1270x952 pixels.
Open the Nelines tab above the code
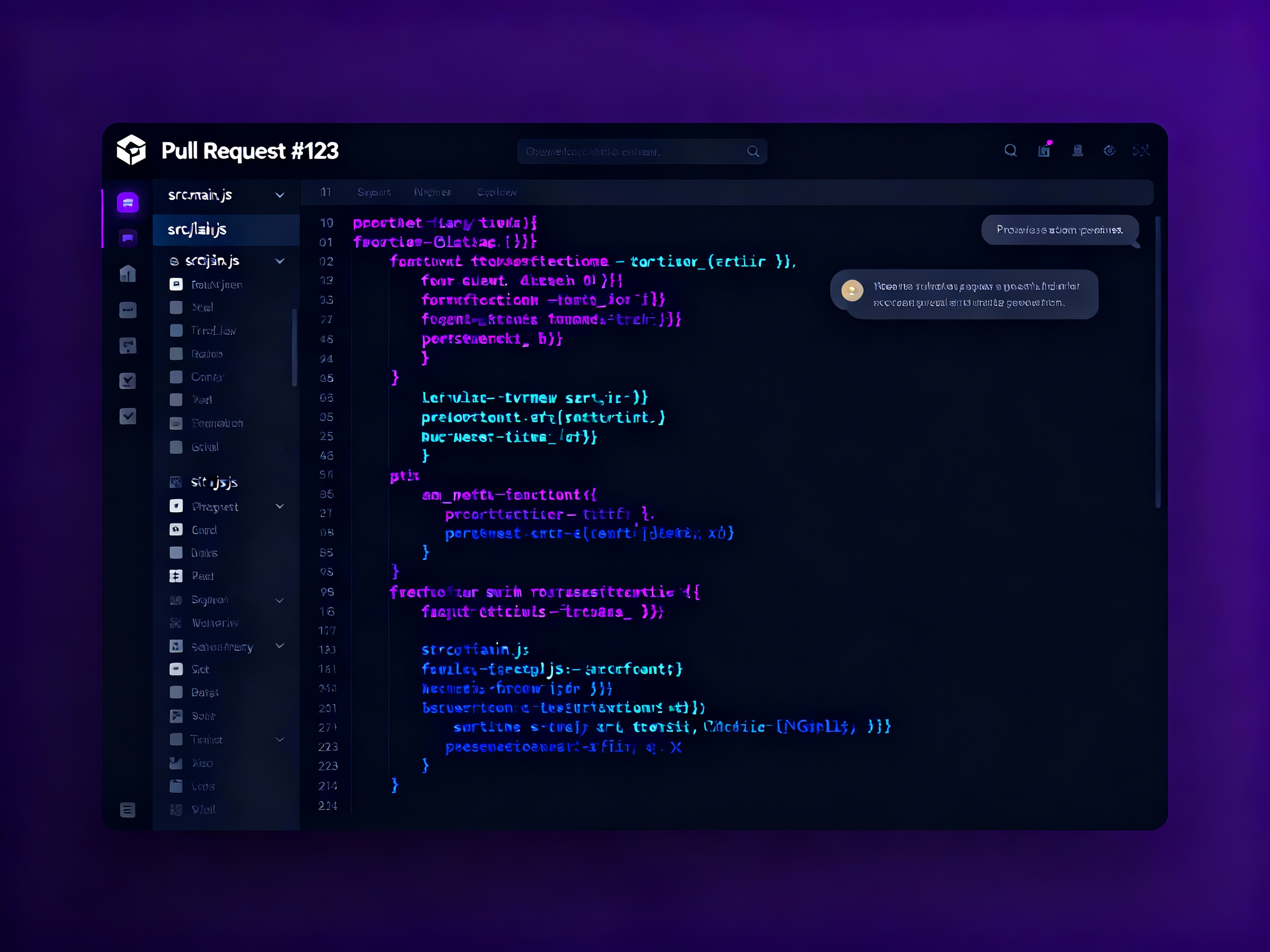point(432,192)
